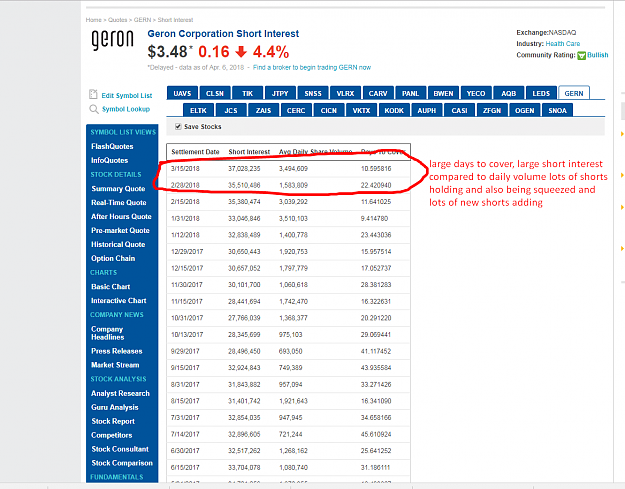This screenshot has height=489, width=625.
Task: Switch to the LEDS symbol tab
Action: pos(541,93)
